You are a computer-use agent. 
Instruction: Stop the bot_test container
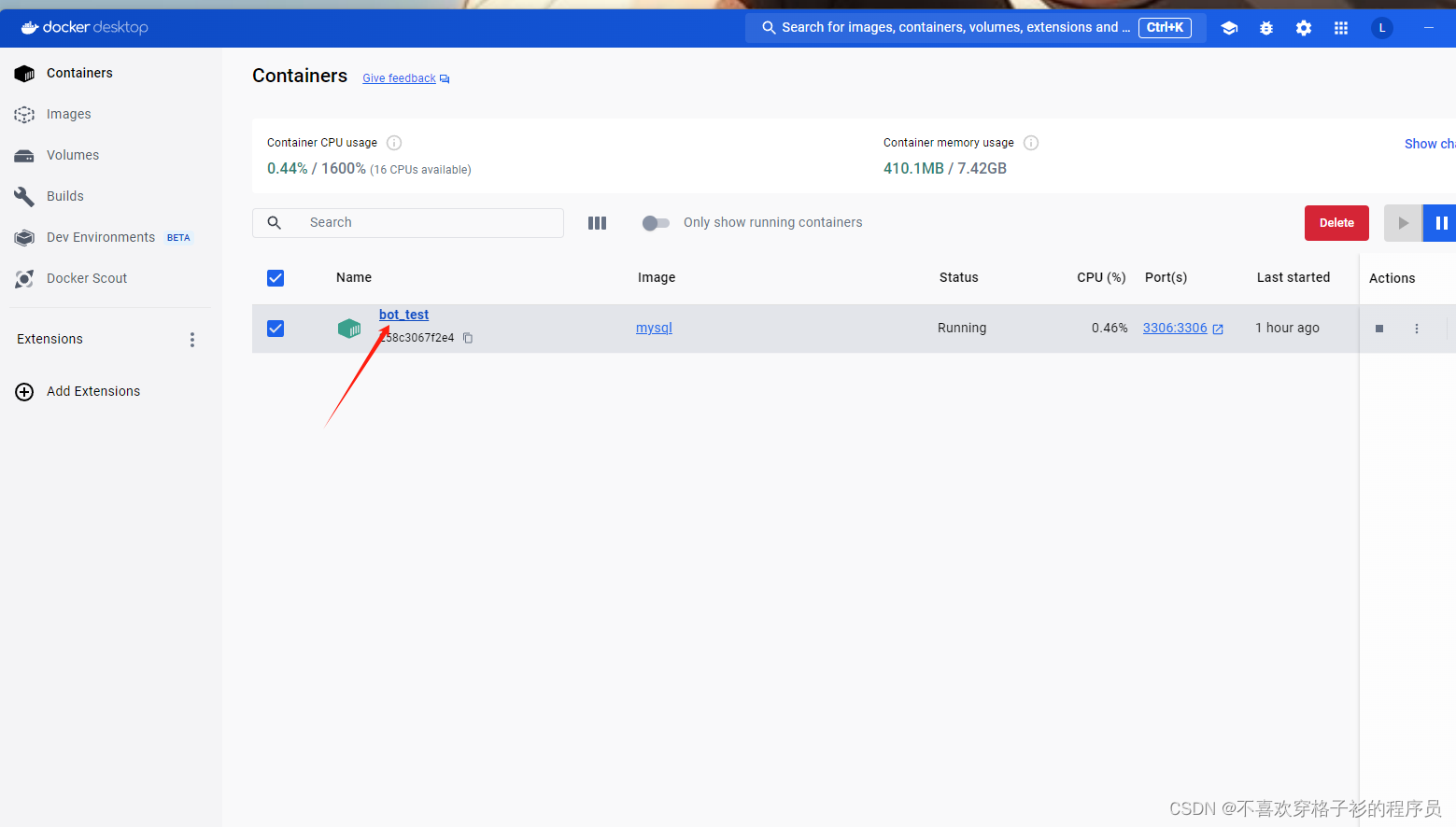pos(1379,329)
